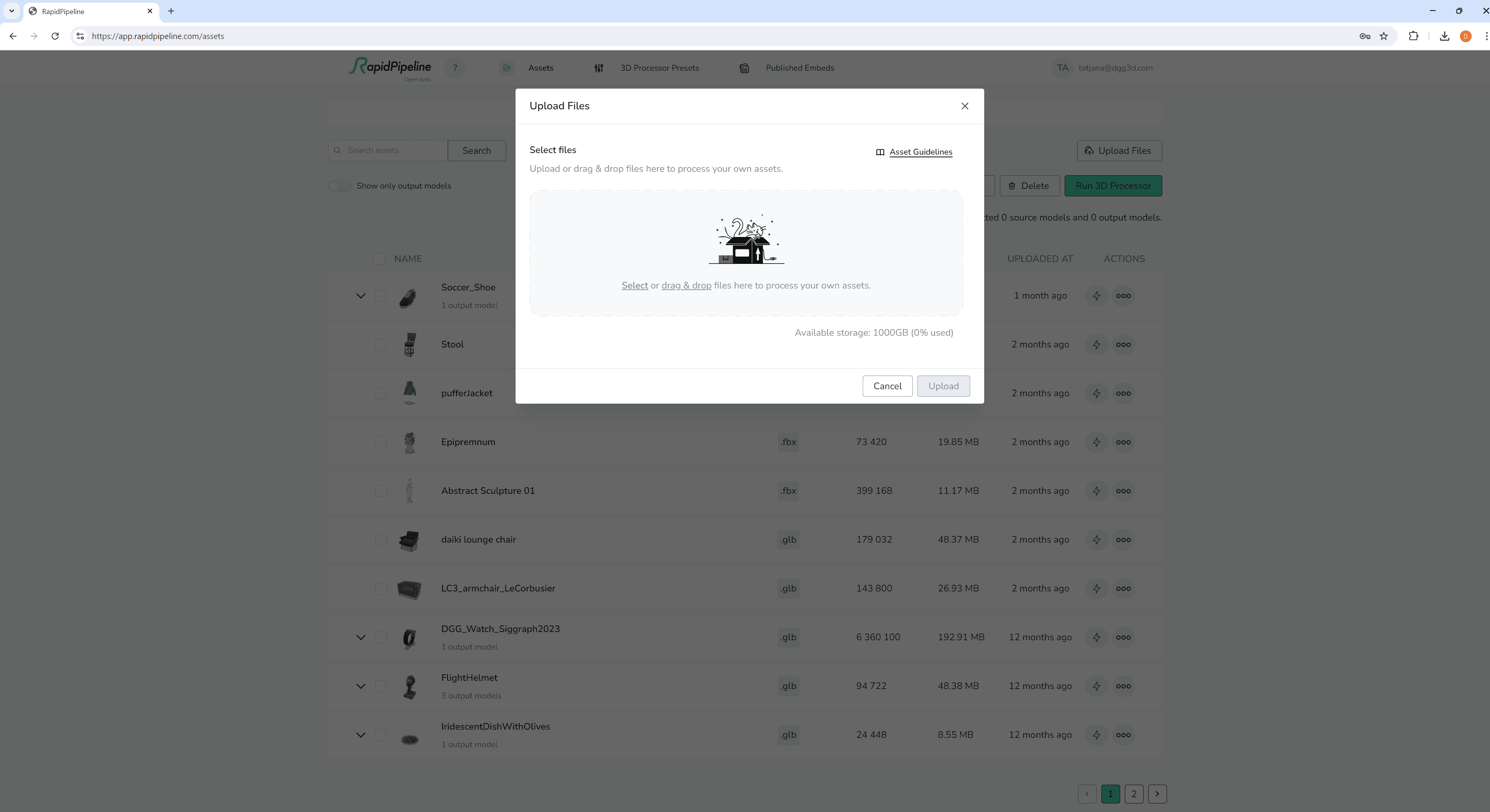The image size is (1490, 812).
Task: Open more actions for DGG_Watch_Siggraph2023
Action: (1123, 637)
